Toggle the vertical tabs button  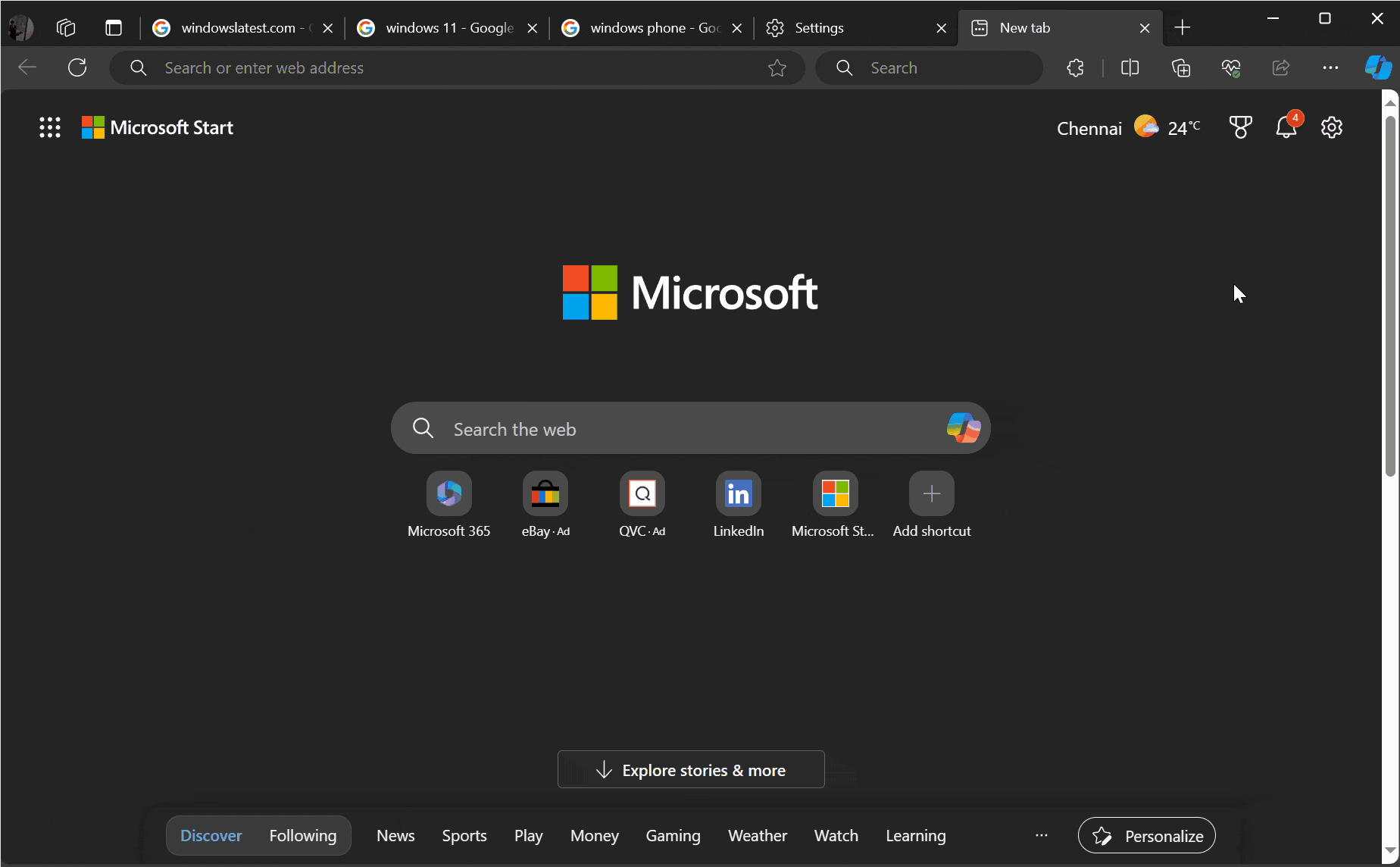pos(114,28)
